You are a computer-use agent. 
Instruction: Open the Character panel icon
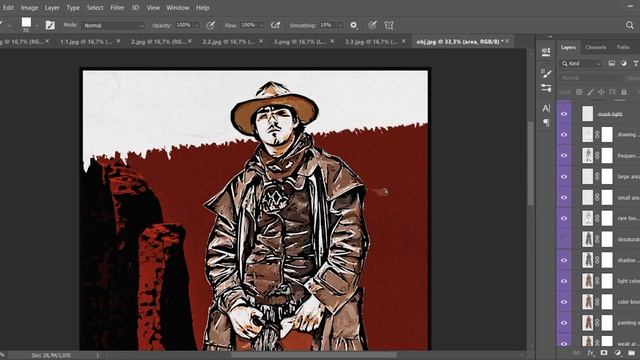546,108
